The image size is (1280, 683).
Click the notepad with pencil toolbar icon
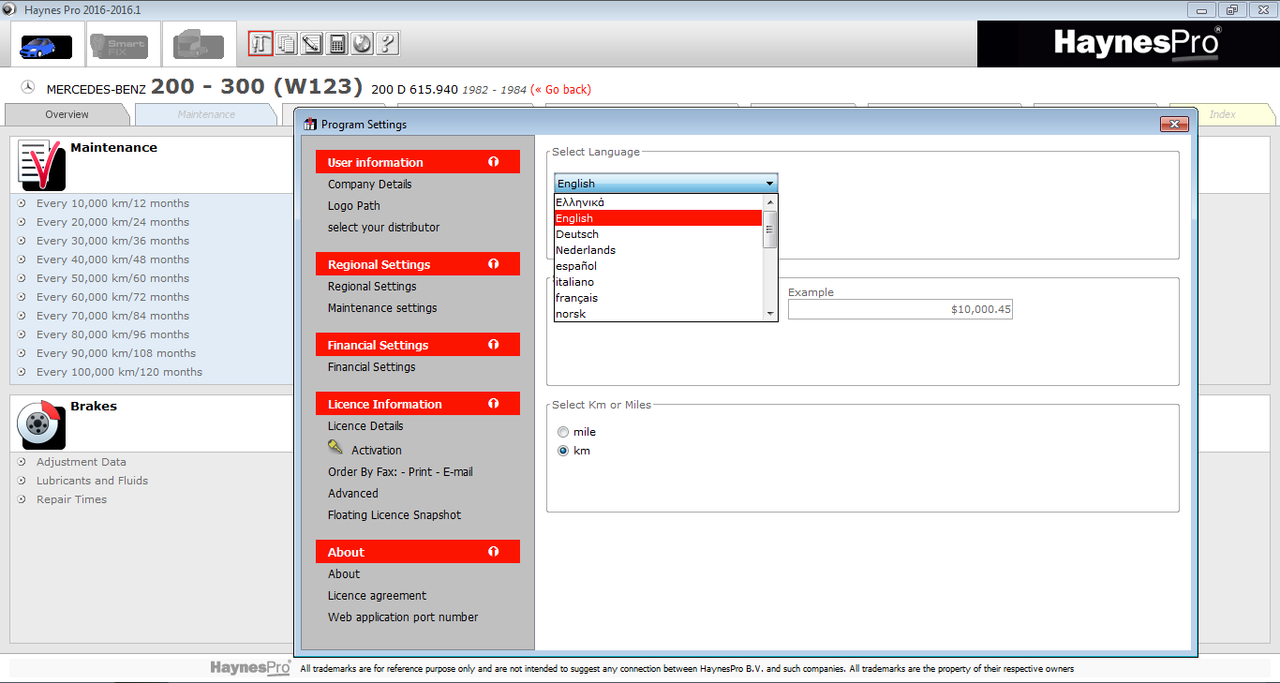coord(311,44)
